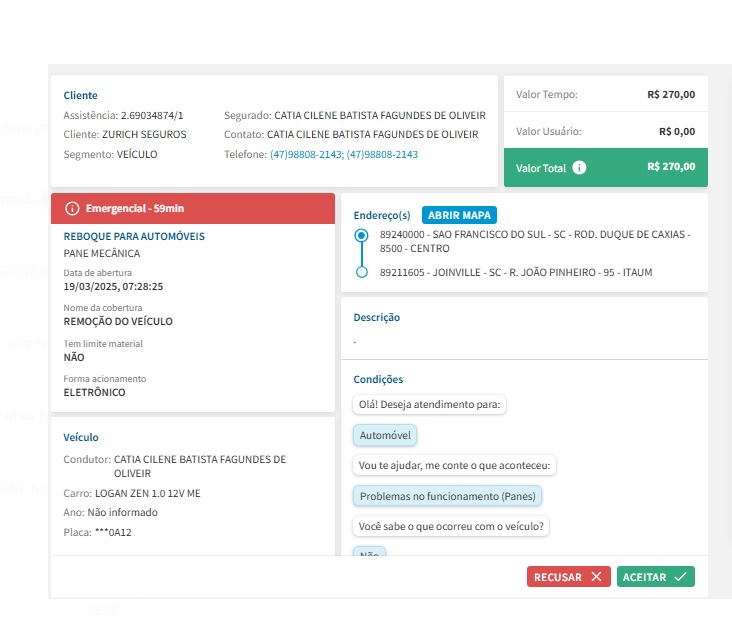Click the green Valor Total amount R$ 270,00

671,168
